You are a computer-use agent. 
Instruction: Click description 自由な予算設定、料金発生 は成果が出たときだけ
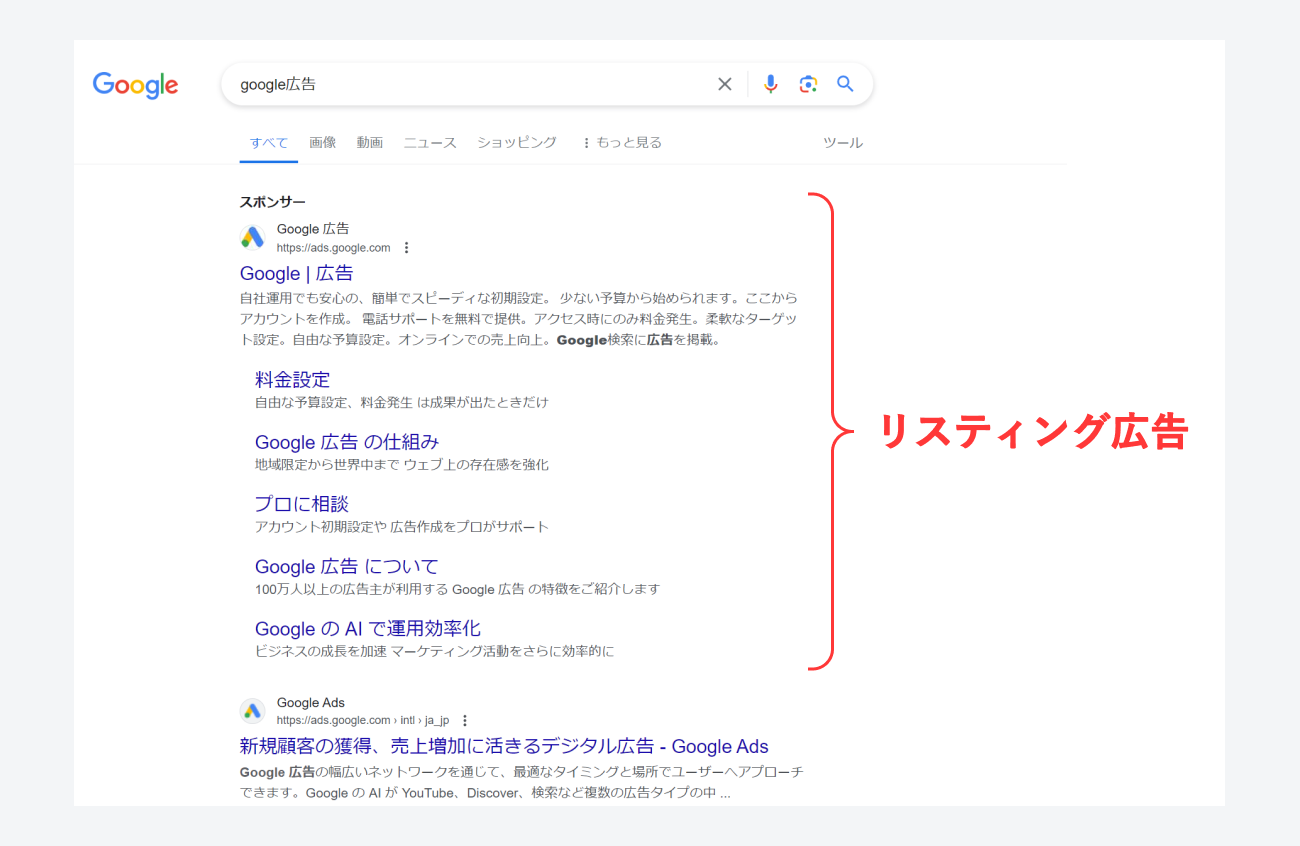point(402,402)
